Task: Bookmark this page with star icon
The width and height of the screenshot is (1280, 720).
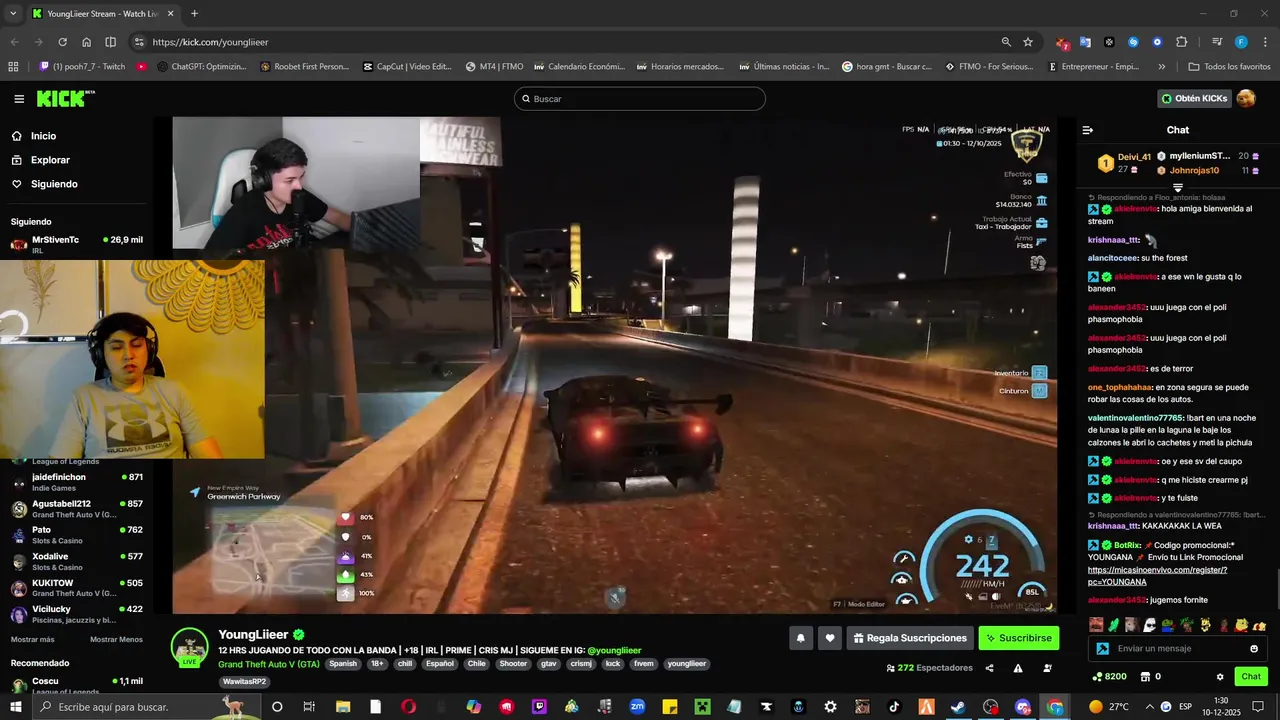Action: coord(1028,42)
